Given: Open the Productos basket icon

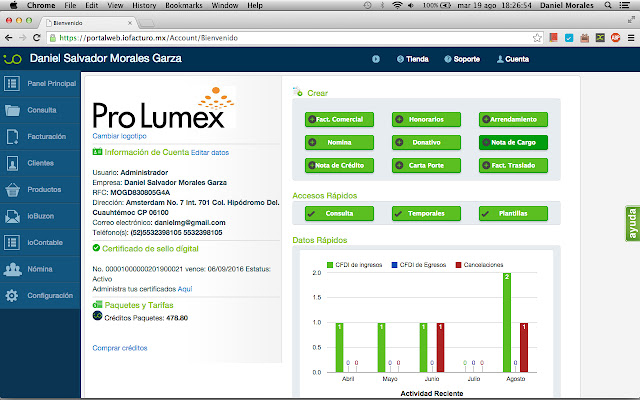Looking at the screenshot, I should pos(12,190).
